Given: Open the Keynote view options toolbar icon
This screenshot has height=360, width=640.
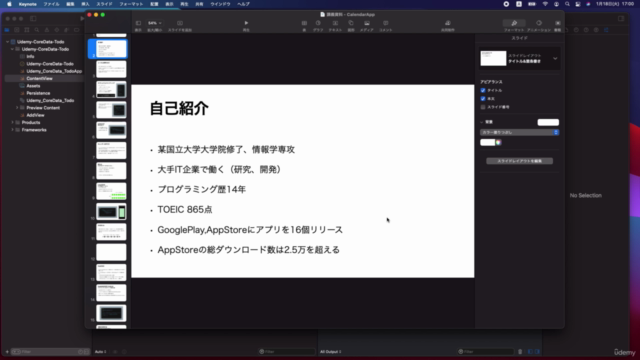Looking at the screenshot, I should click(138, 23).
